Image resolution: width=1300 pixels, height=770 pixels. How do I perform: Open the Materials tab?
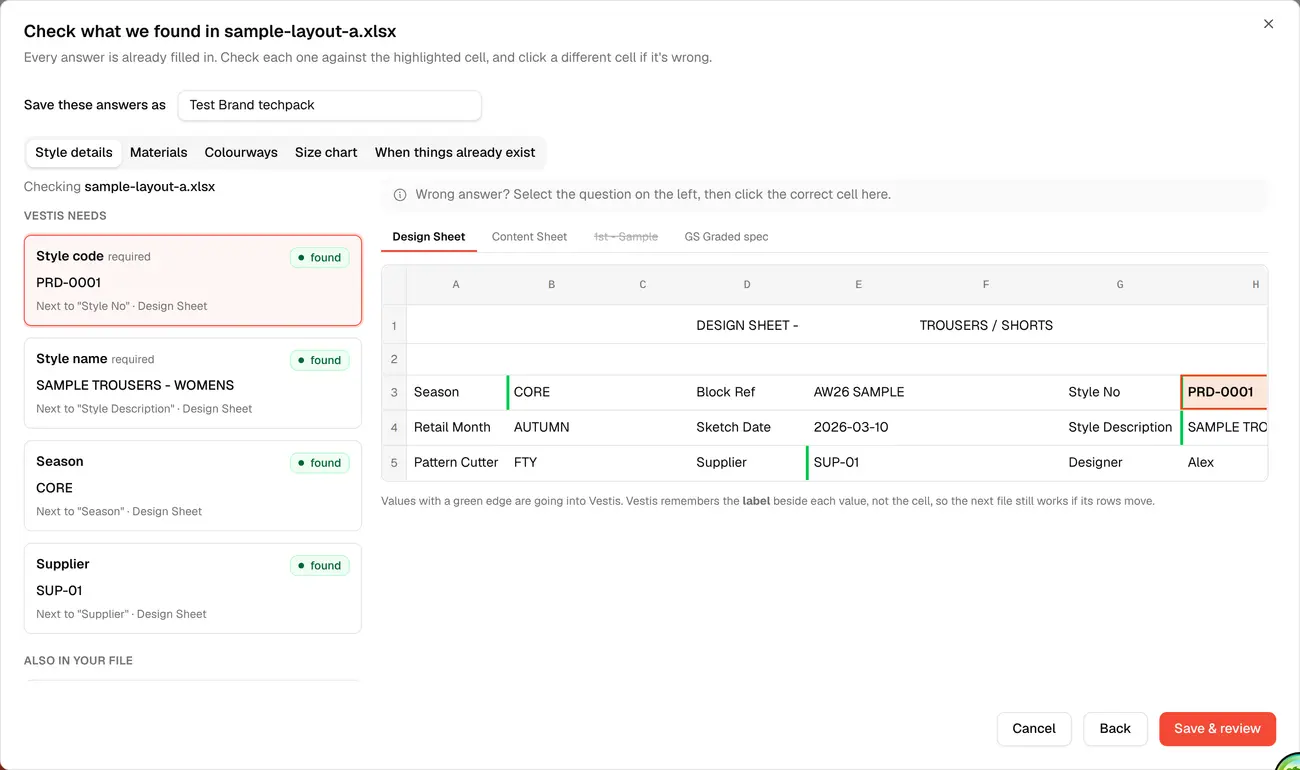click(x=159, y=153)
